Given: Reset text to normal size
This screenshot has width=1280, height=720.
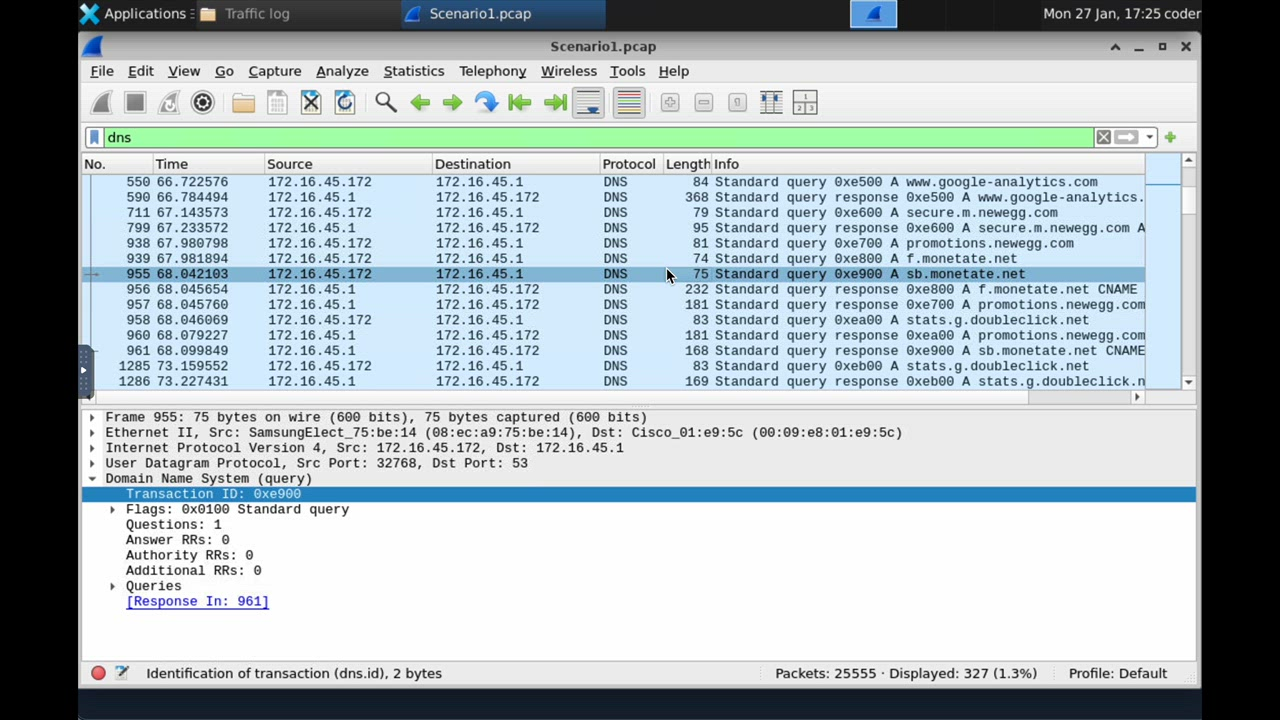Looking at the screenshot, I should [x=737, y=103].
